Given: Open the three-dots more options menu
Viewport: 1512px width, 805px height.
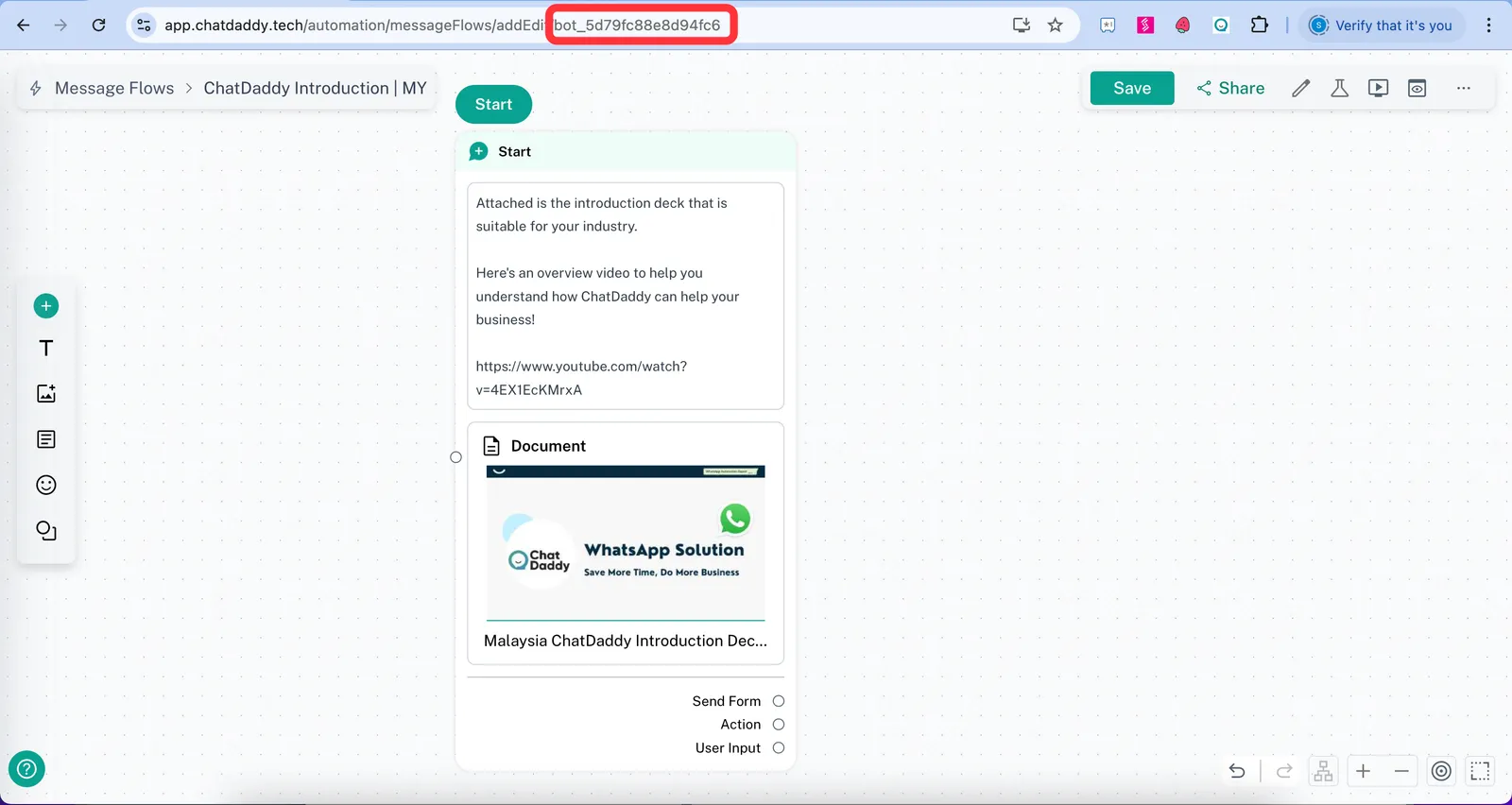Looking at the screenshot, I should point(1463,88).
